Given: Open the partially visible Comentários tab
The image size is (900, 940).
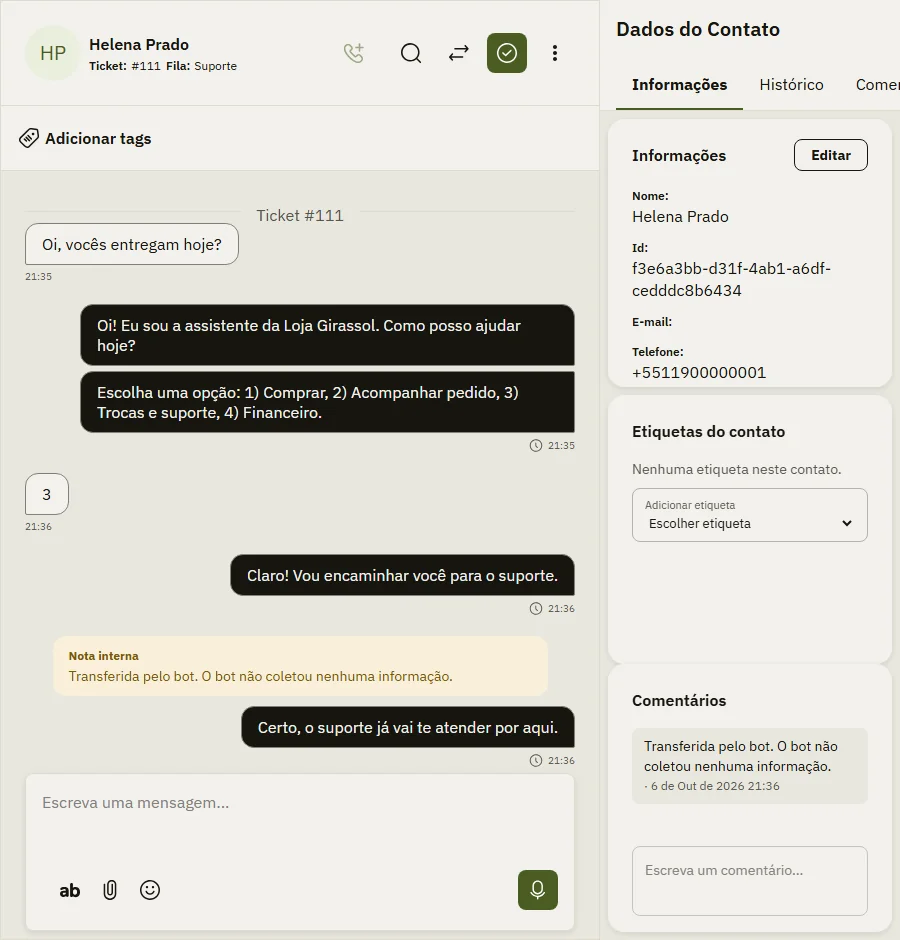Looking at the screenshot, I should pyautogui.click(x=878, y=85).
